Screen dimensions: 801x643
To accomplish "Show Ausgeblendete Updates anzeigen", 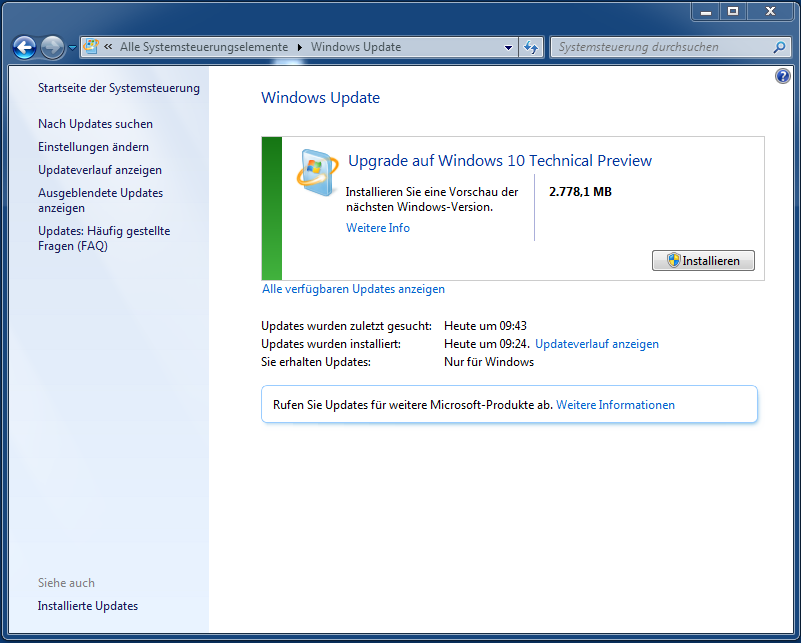I will tap(101, 200).
